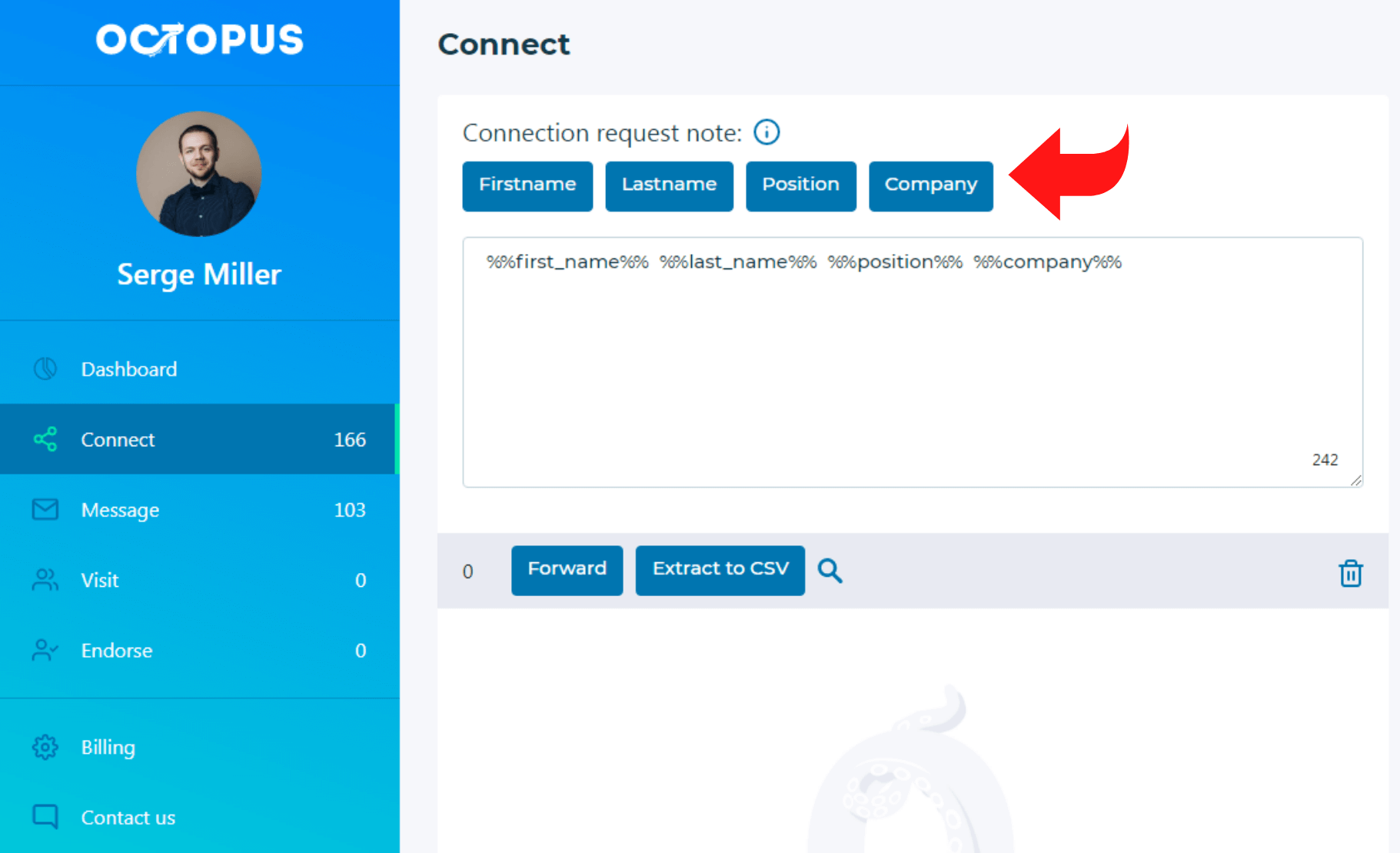Screen dimensions: 1400x853
Task: Click Serge Miller's profile photo
Action: pyautogui.click(x=199, y=174)
